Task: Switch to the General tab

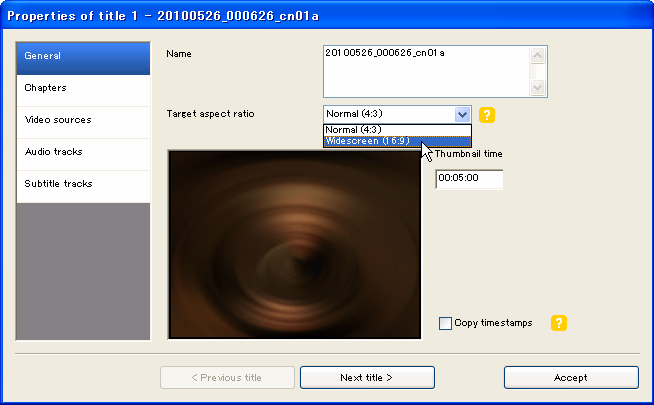Action: pyautogui.click(x=83, y=56)
